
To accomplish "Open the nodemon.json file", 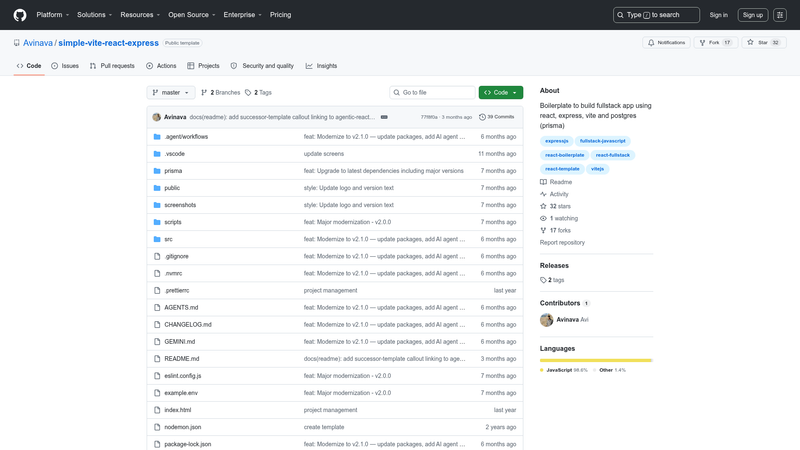I will [x=183, y=427].
